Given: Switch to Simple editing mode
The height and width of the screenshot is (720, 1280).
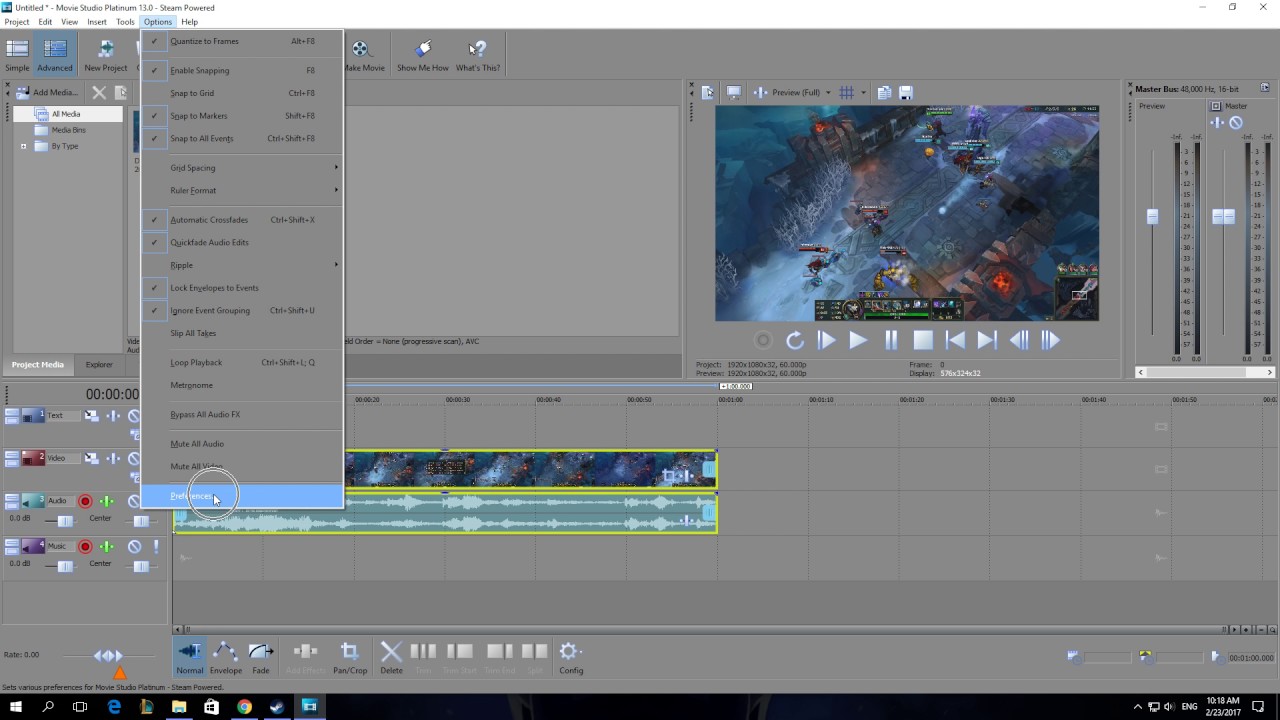Looking at the screenshot, I should [17, 55].
